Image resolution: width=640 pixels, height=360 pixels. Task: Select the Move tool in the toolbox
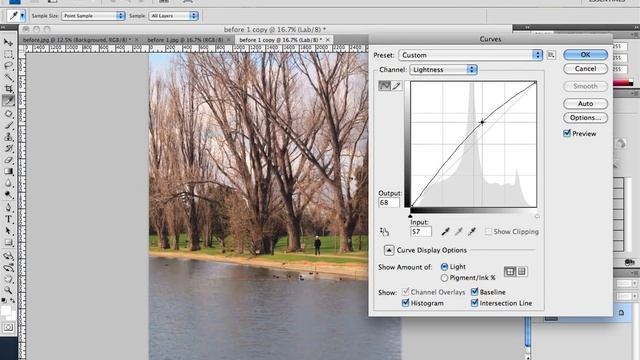pyautogui.click(x=8, y=42)
